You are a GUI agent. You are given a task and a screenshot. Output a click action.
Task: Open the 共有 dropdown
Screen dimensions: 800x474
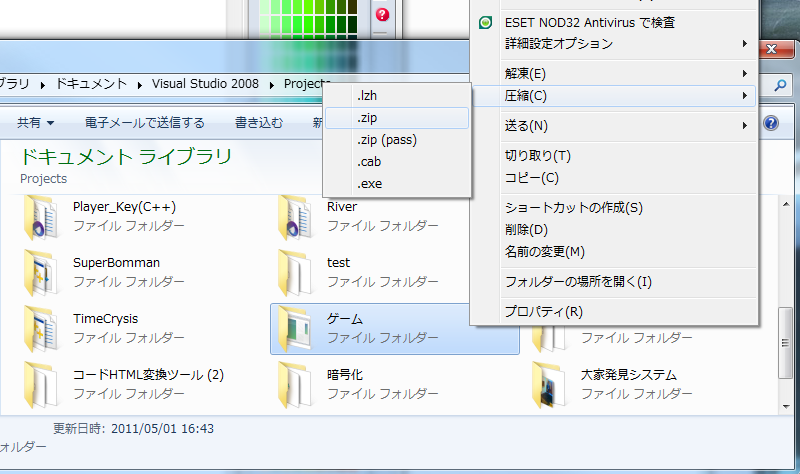[x=35, y=123]
